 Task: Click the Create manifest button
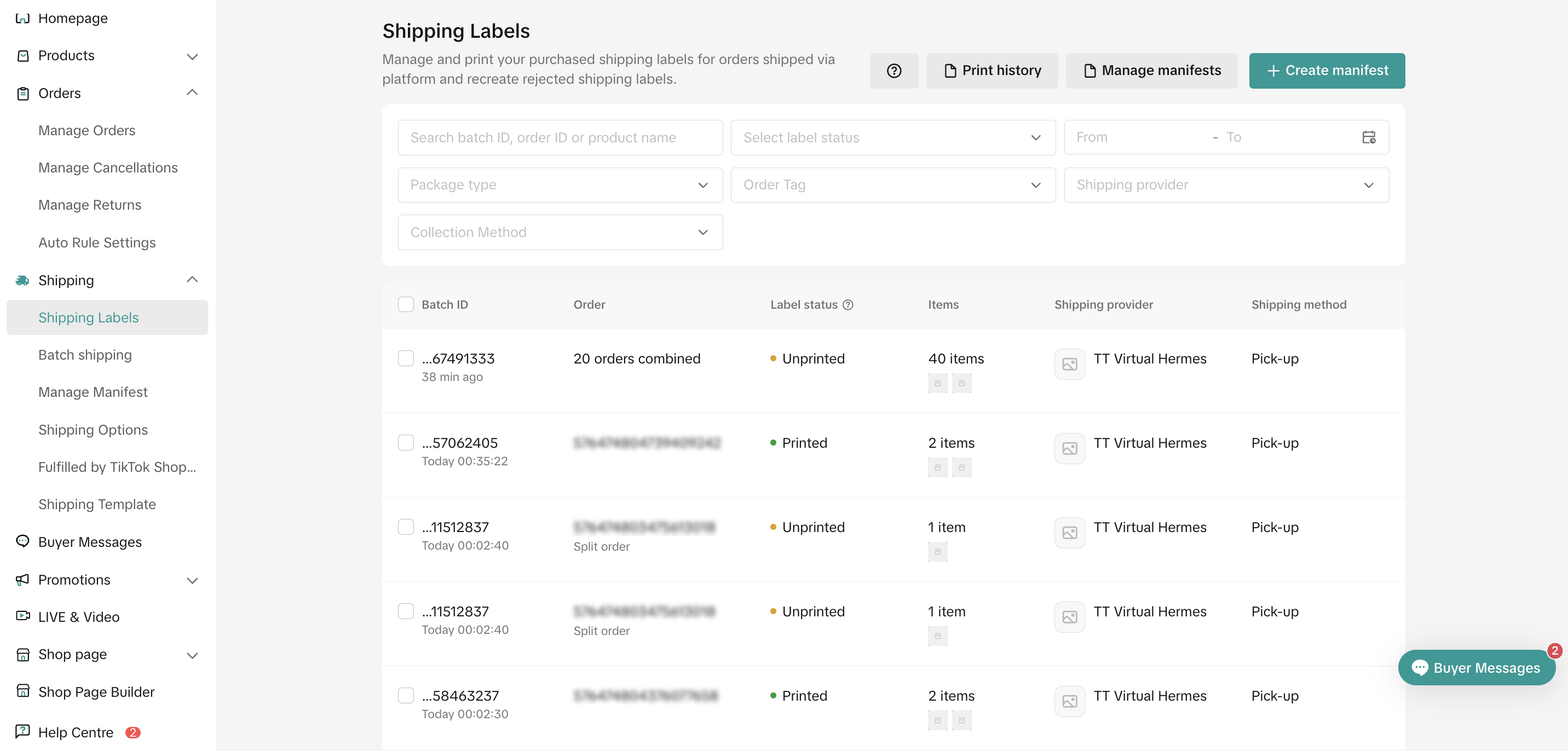tap(1327, 71)
